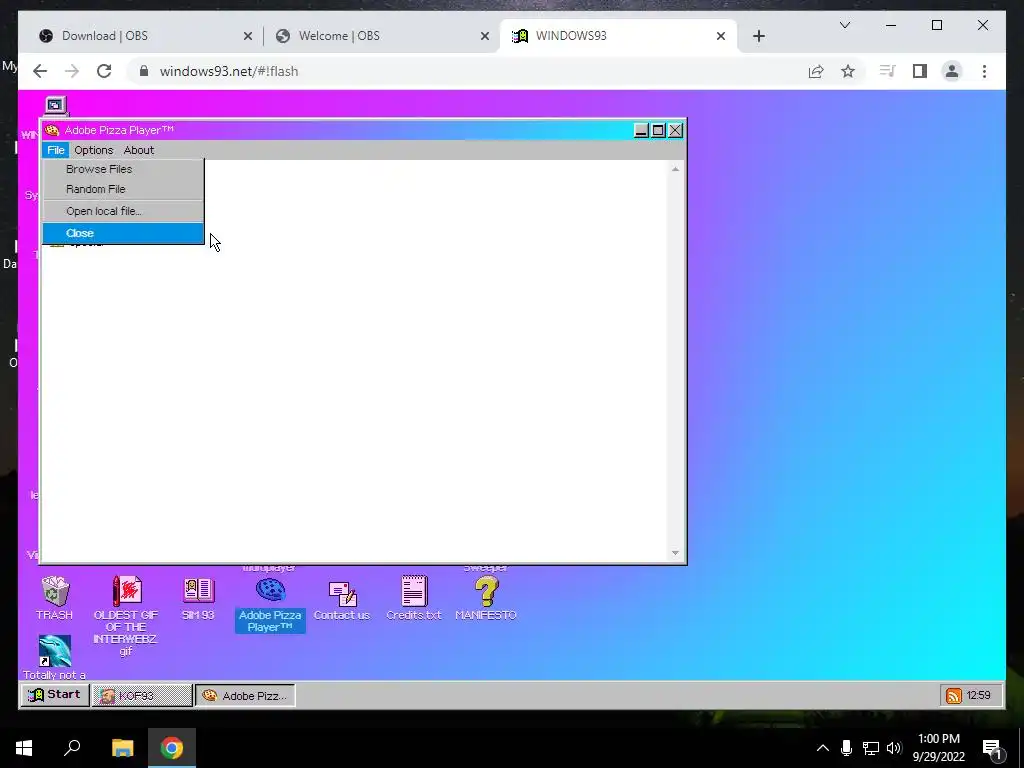Click the Pizza Player title bar icon
The image size is (1024, 768).
click(x=52, y=130)
